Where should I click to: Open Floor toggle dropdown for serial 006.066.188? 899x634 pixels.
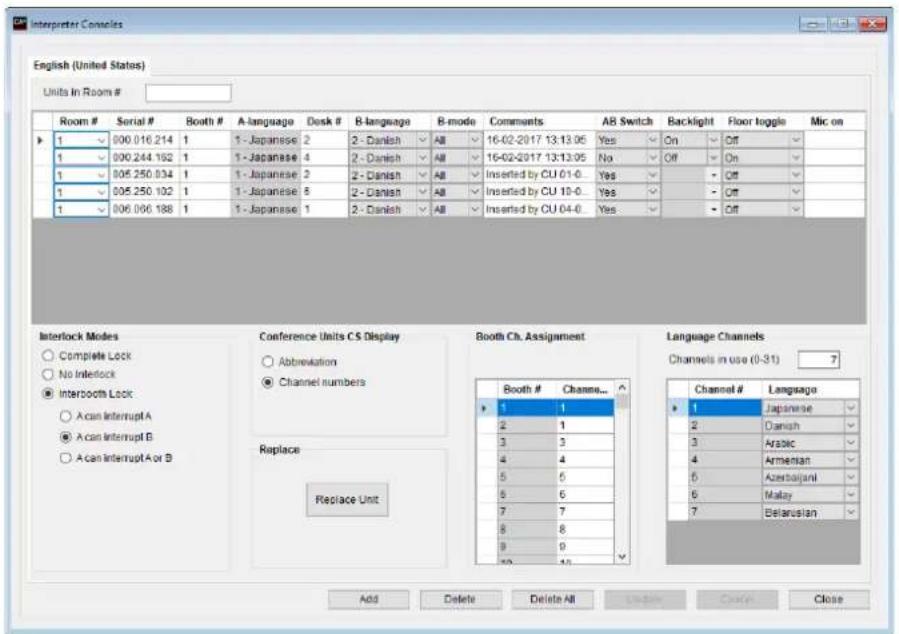[796, 209]
